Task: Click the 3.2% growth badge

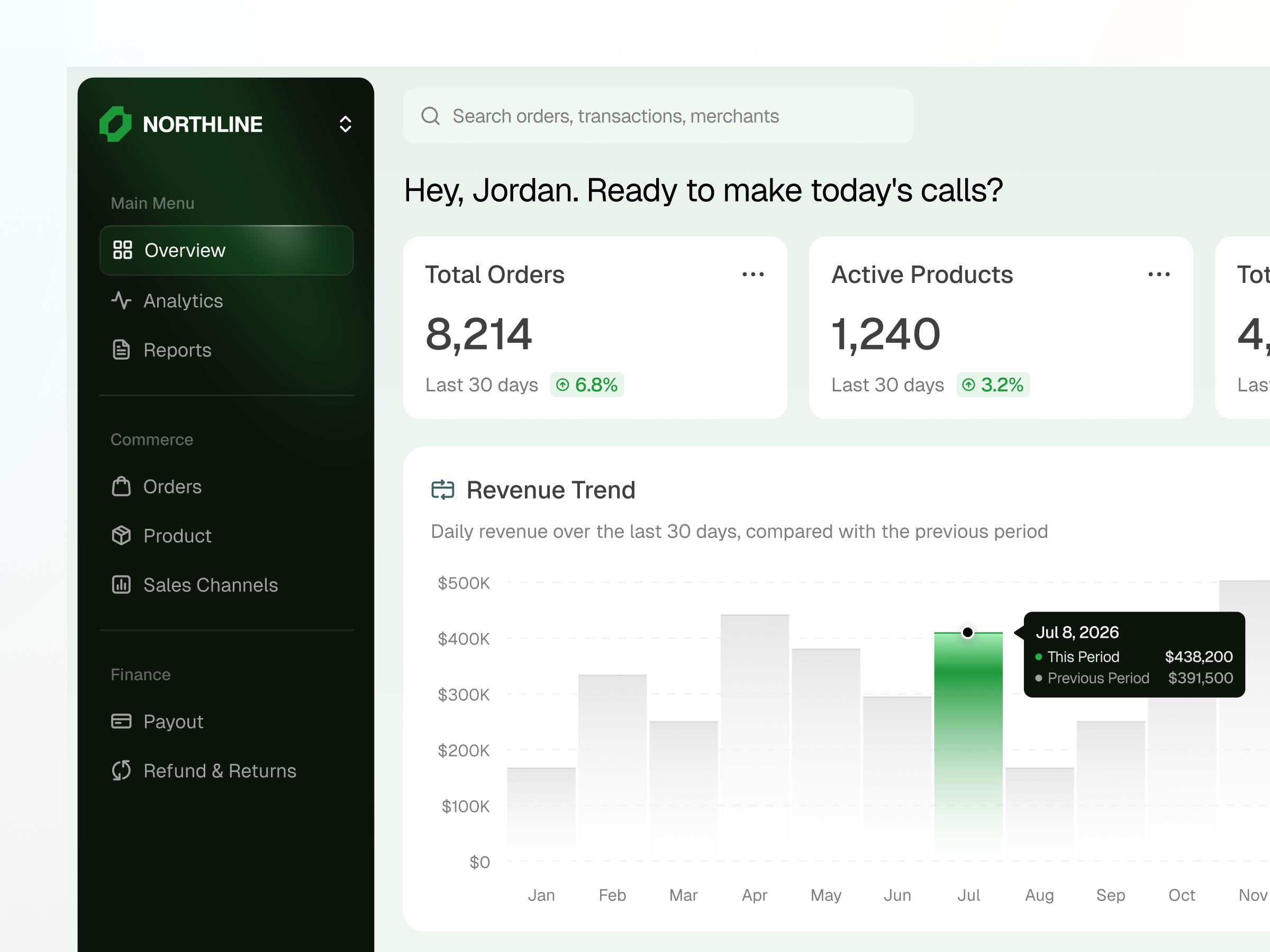Action: pos(993,385)
